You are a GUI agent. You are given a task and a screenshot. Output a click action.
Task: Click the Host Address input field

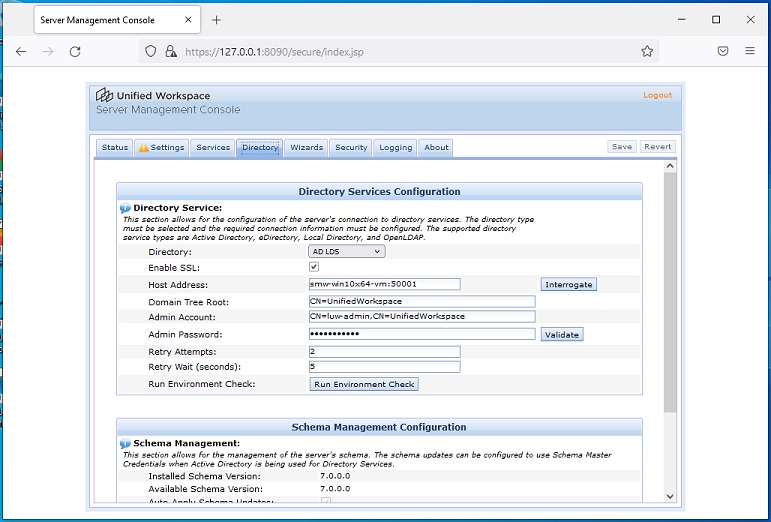click(x=385, y=284)
